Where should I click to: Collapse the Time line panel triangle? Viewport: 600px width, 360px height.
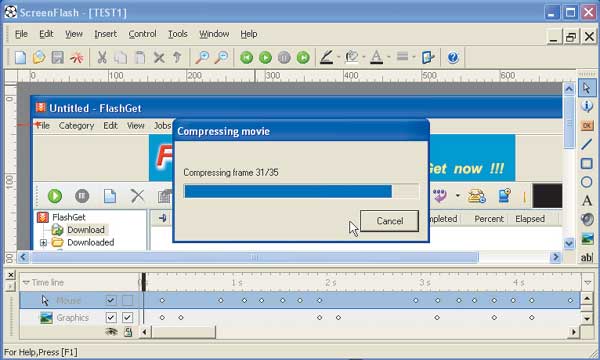pyautogui.click(x=26, y=283)
